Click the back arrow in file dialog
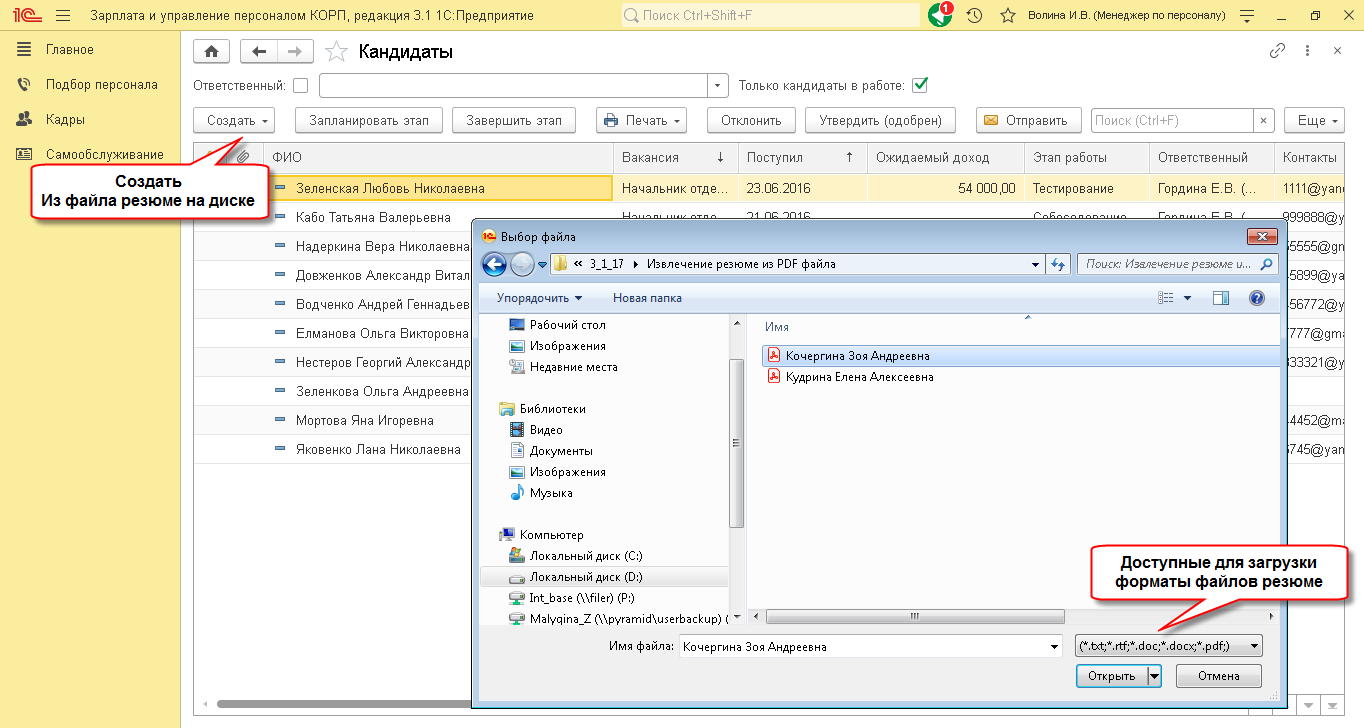The image size is (1364, 728). point(494,264)
